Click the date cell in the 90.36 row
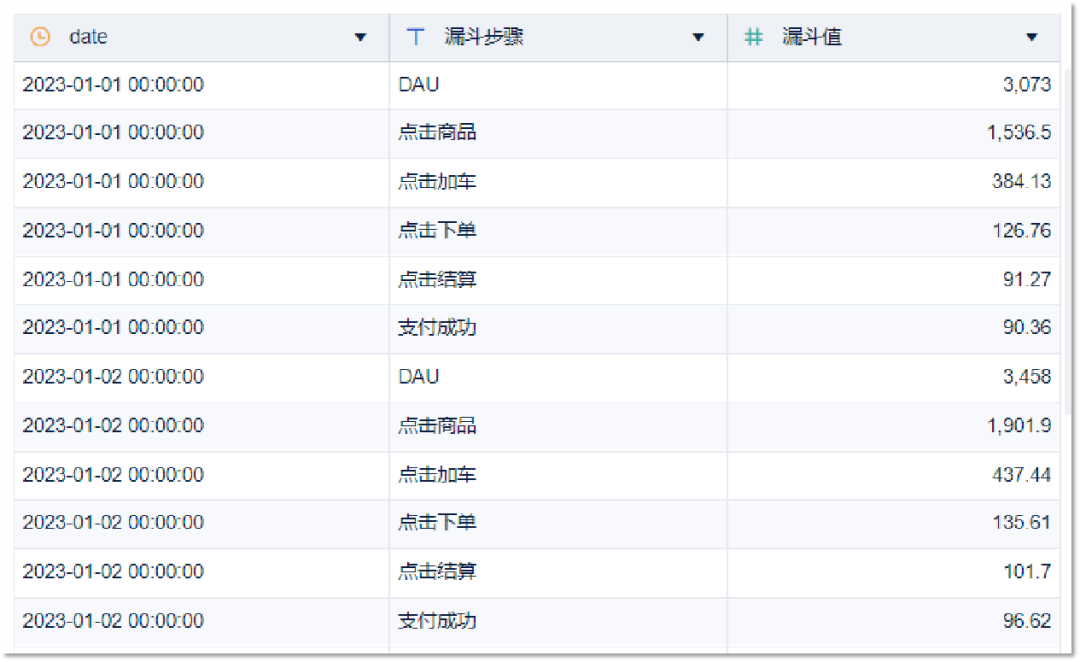 click(x=201, y=328)
